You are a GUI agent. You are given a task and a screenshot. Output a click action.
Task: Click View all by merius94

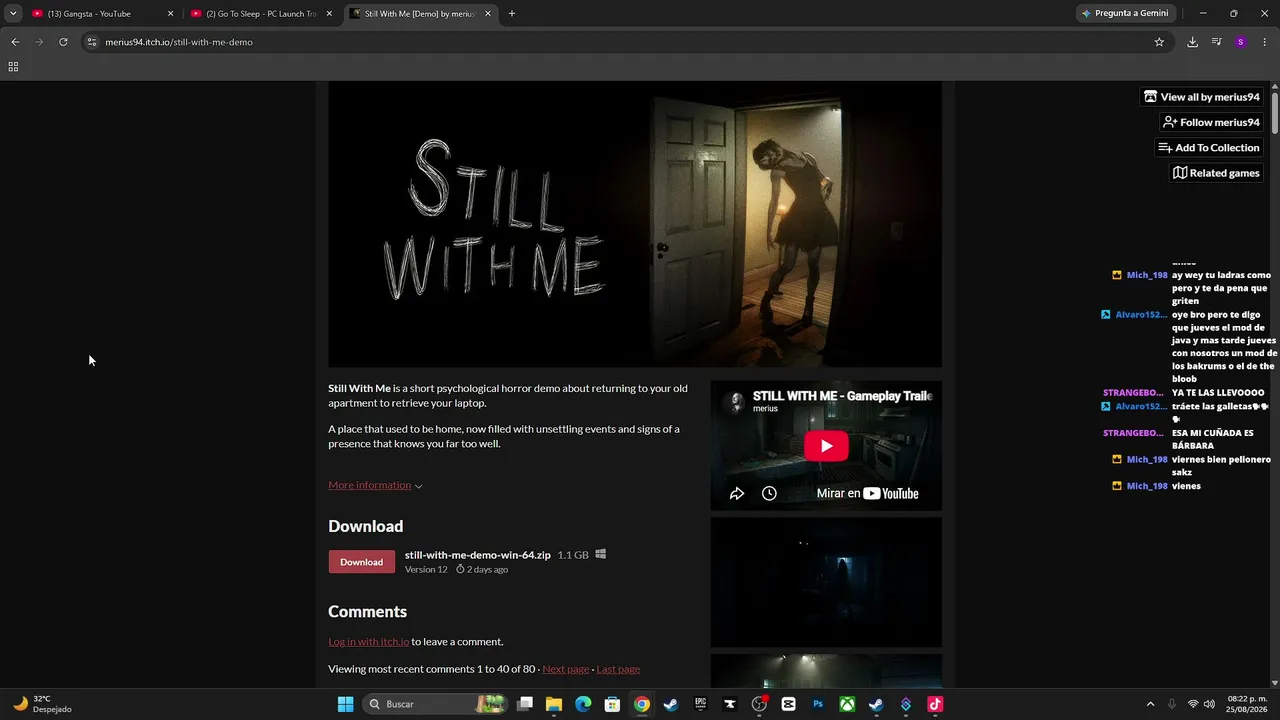tap(1202, 97)
